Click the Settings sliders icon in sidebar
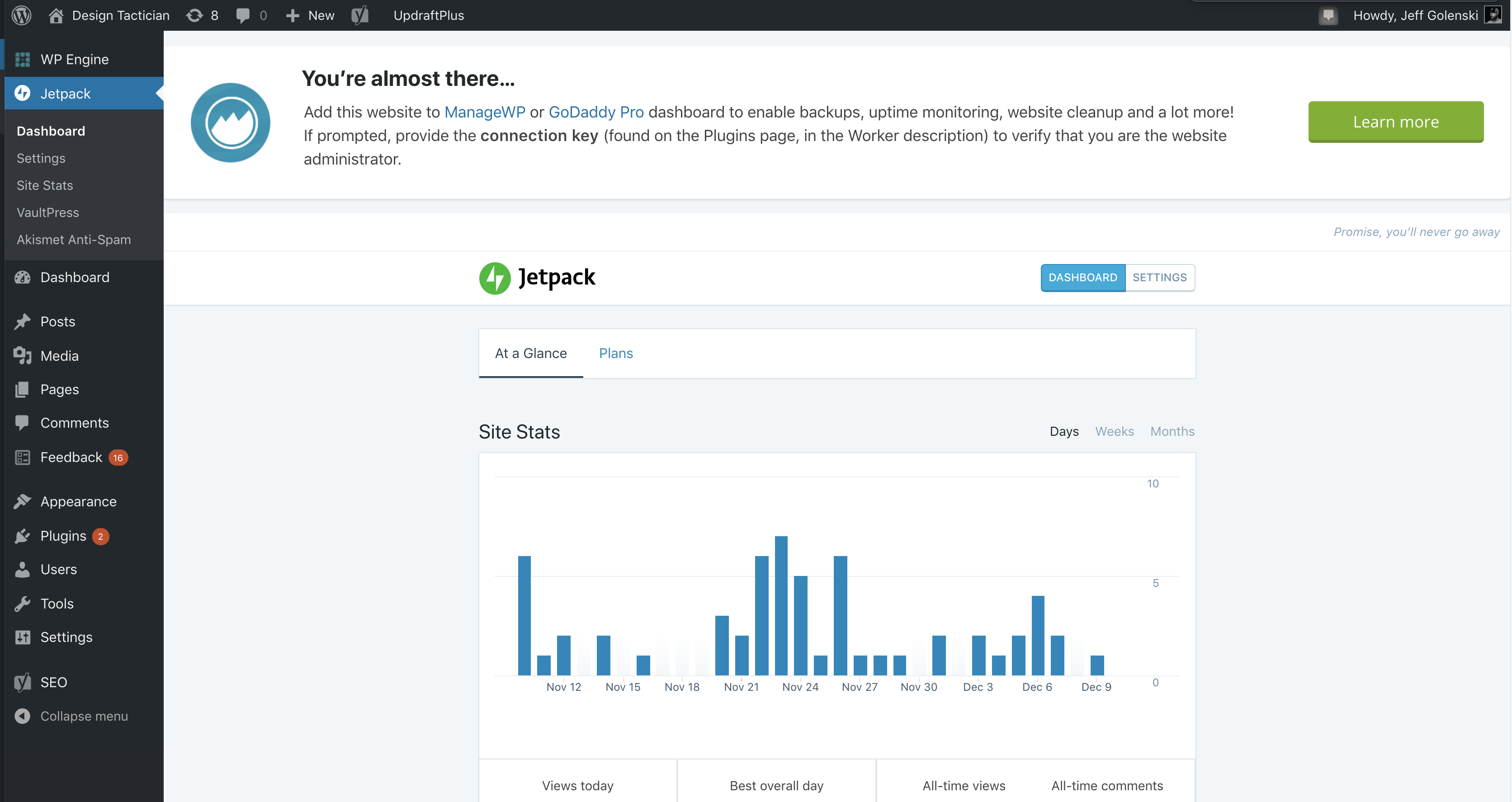Screen dimensions: 1512x802 click(22, 637)
